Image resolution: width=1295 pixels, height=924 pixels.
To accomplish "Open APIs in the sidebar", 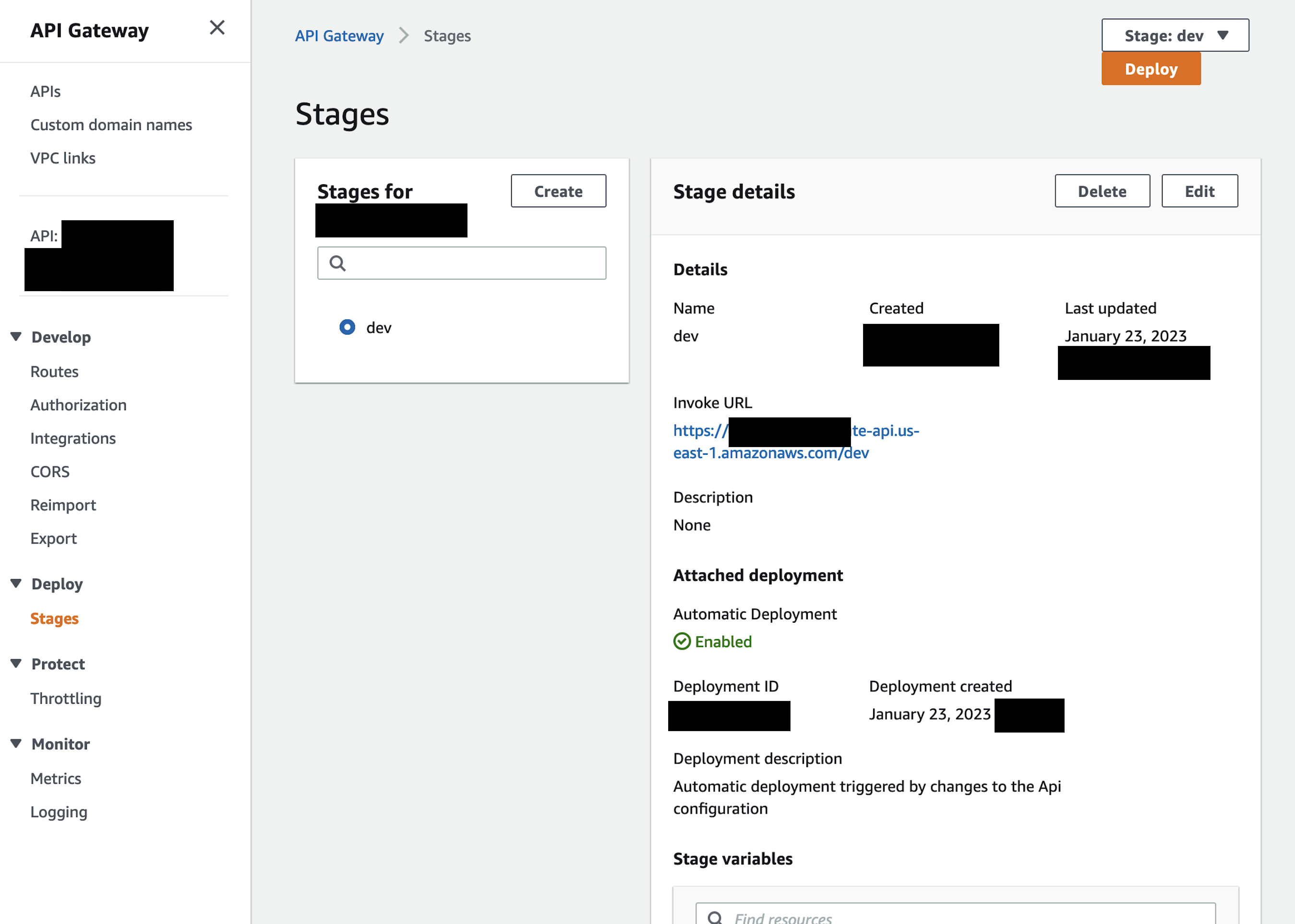I will 46,91.
